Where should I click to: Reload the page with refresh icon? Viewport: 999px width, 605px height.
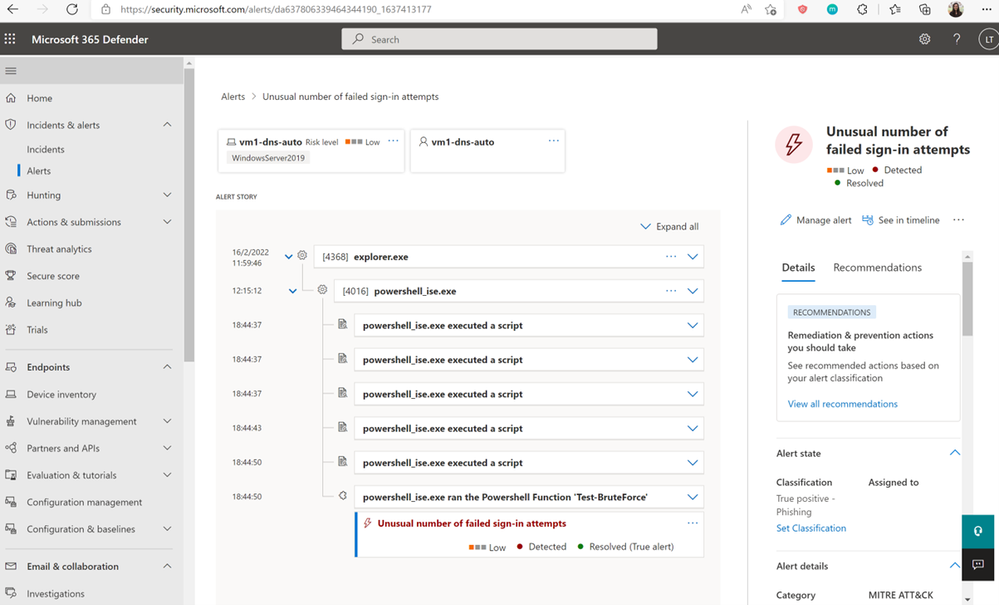(x=72, y=10)
